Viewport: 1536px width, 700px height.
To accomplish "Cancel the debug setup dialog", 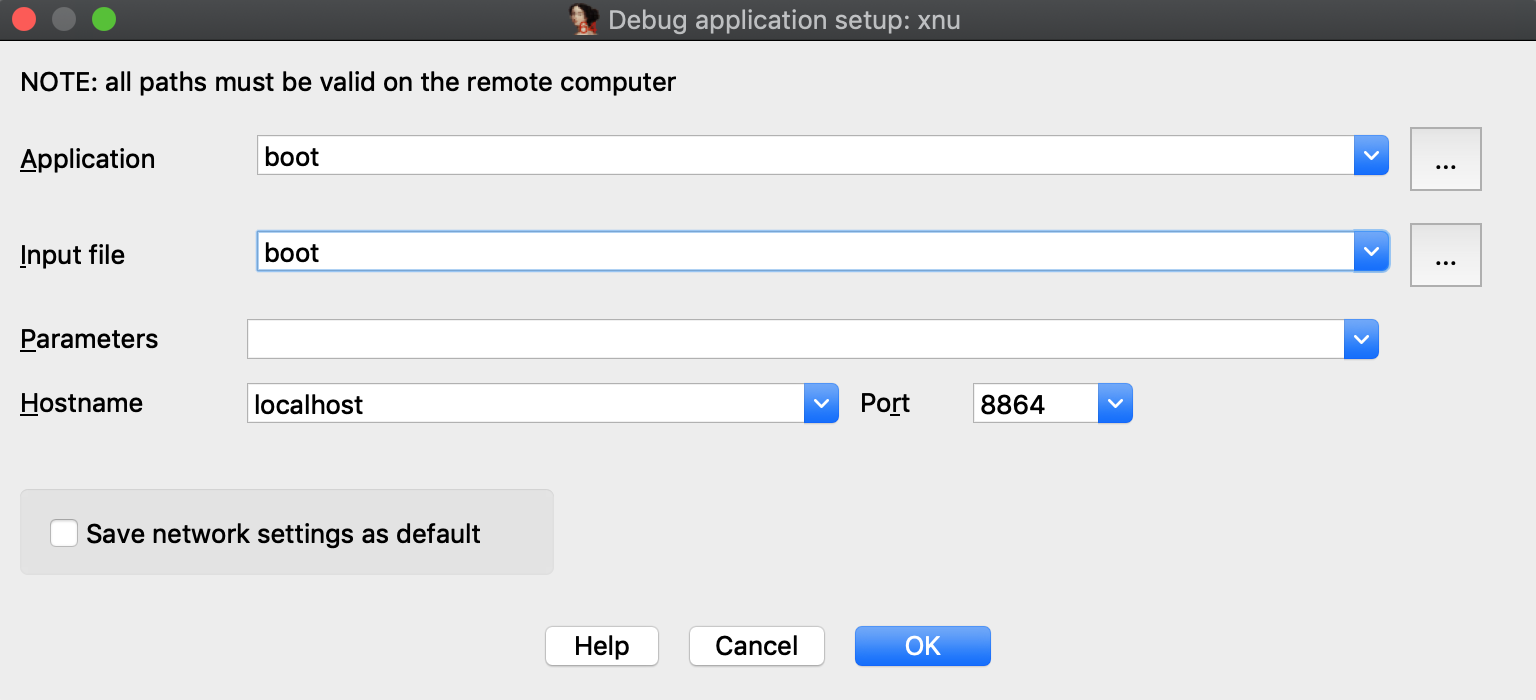I will (x=756, y=646).
